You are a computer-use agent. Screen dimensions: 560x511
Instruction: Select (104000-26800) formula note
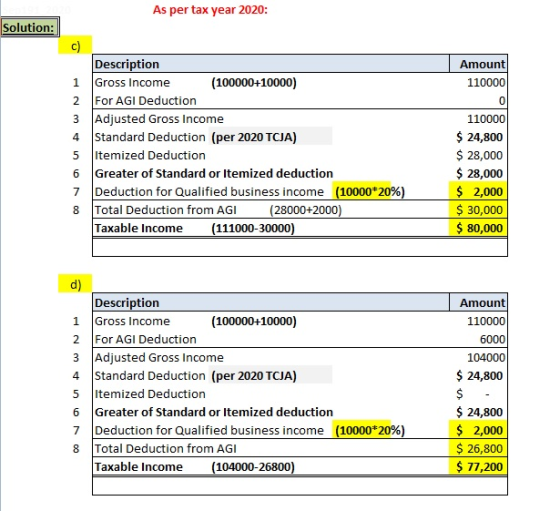coord(253,467)
